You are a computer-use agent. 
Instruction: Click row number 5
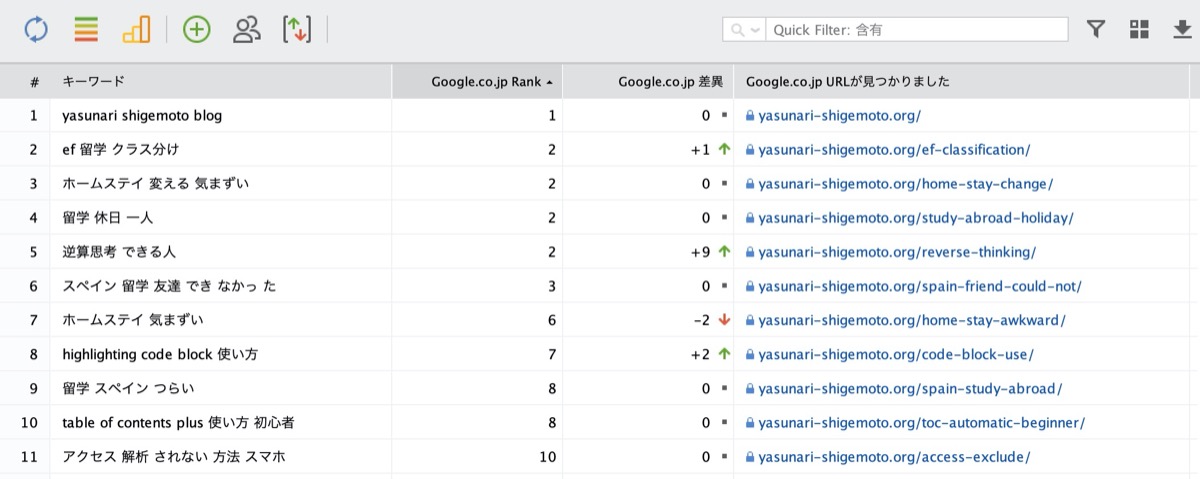[33, 252]
